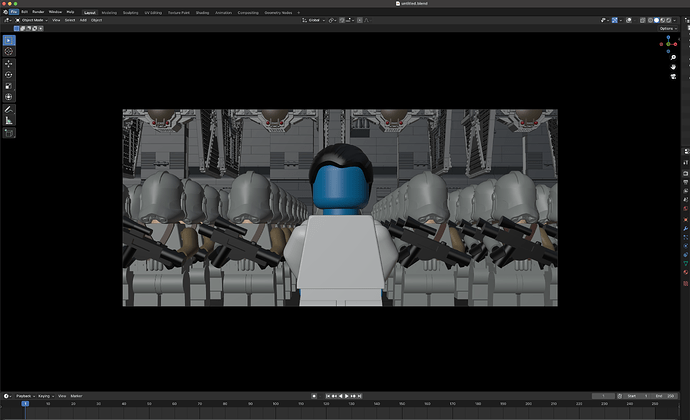Screen dimensions: 690x420
Task: Open the viewport Add menu
Action: [x=83, y=20]
